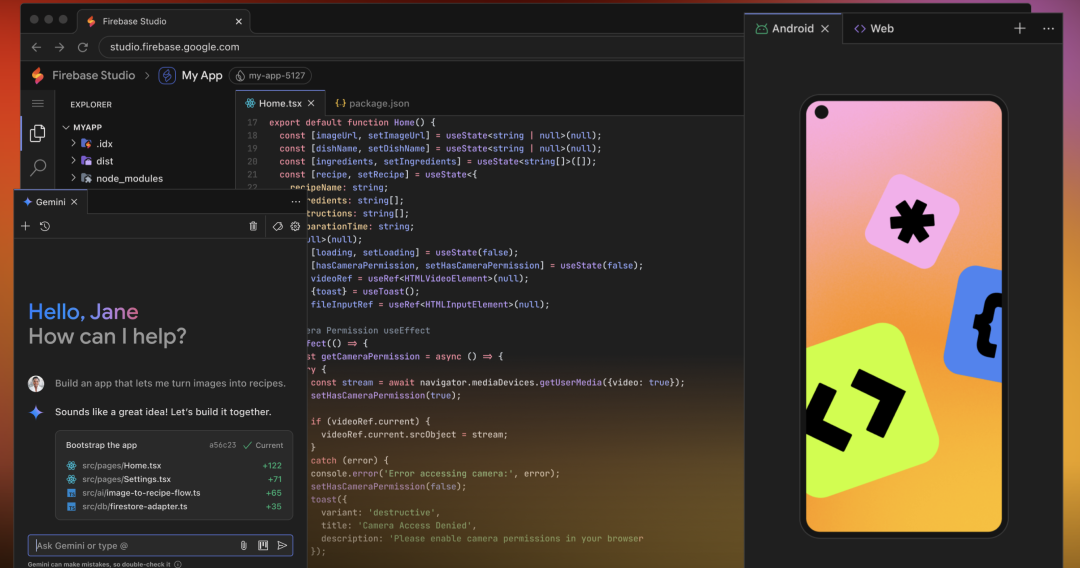Select the node_modules folder in Explorer
The width and height of the screenshot is (1080, 568).
[129, 178]
